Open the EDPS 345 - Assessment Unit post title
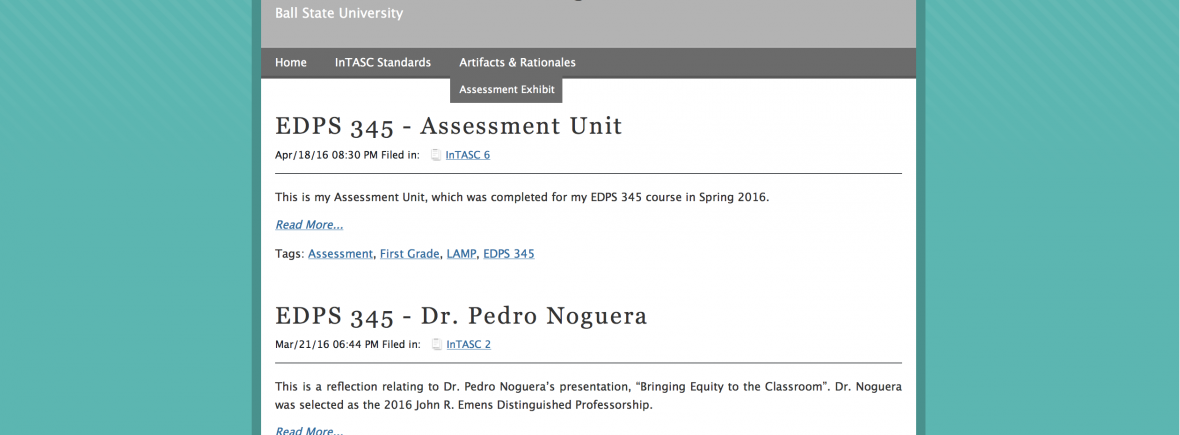The height and width of the screenshot is (435, 1180). pyautogui.click(x=448, y=126)
